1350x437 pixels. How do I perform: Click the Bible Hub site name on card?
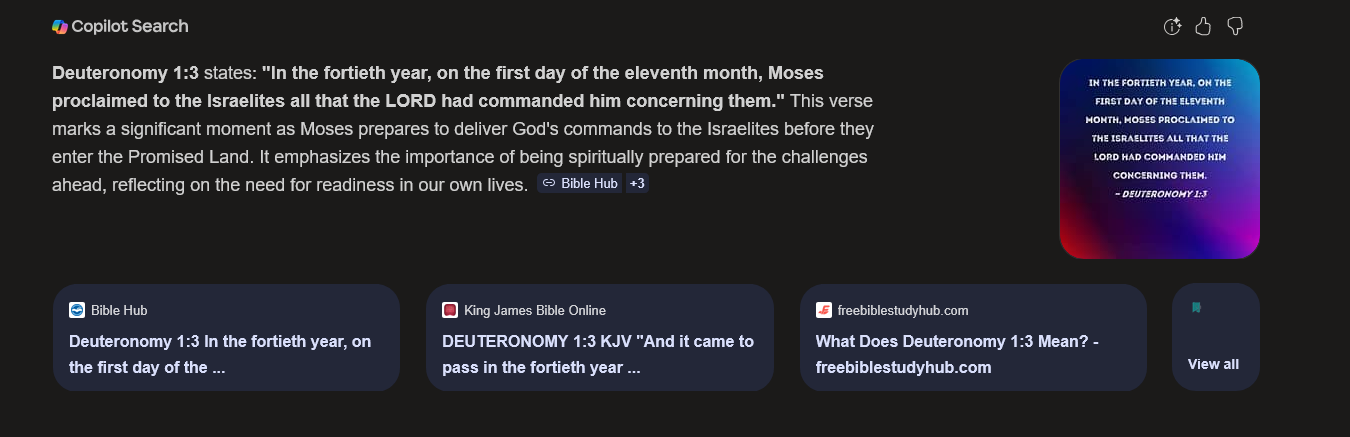click(x=119, y=310)
